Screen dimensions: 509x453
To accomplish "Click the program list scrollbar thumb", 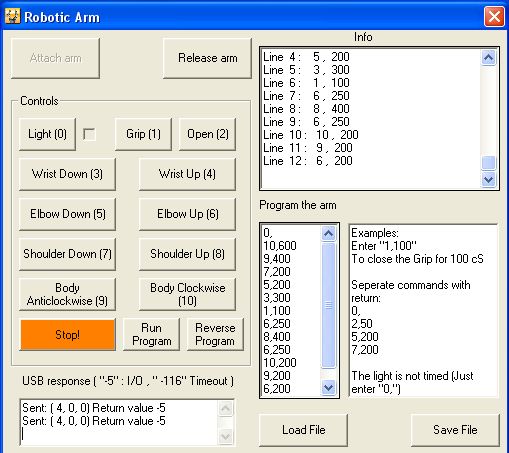I will tap(328, 305).
